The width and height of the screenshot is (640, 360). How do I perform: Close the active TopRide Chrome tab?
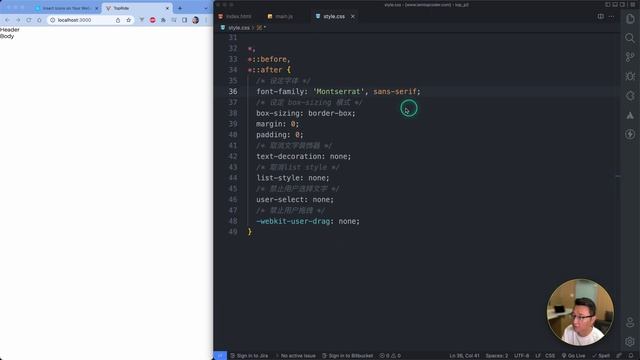167,8
